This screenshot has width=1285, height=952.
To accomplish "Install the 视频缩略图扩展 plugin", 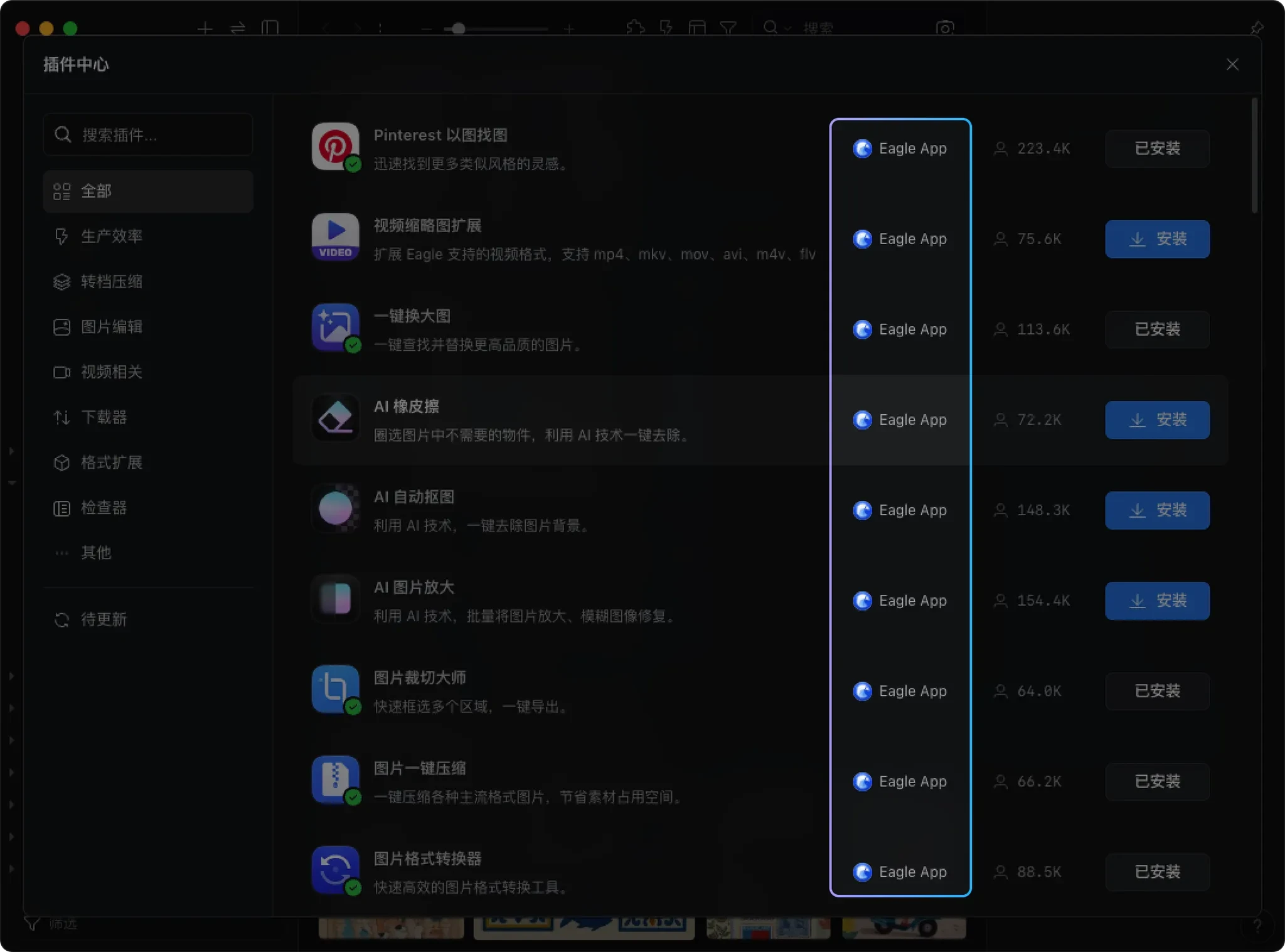I will pyautogui.click(x=1158, y=239).
